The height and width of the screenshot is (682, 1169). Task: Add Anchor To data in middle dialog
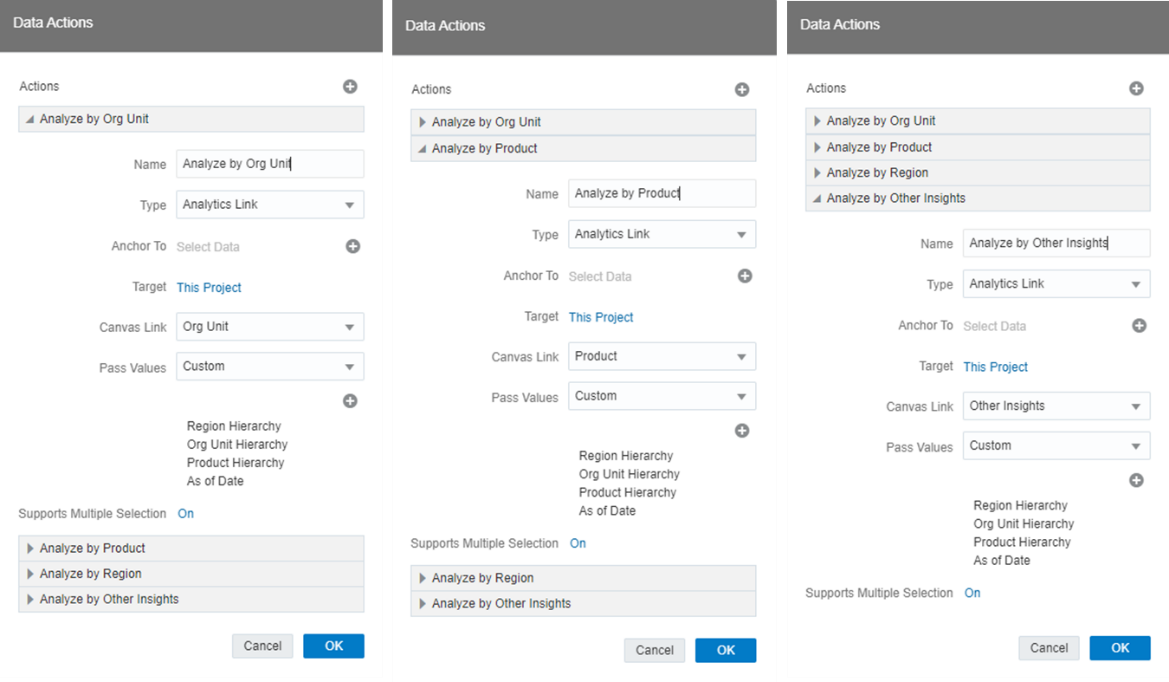[745, 276]
